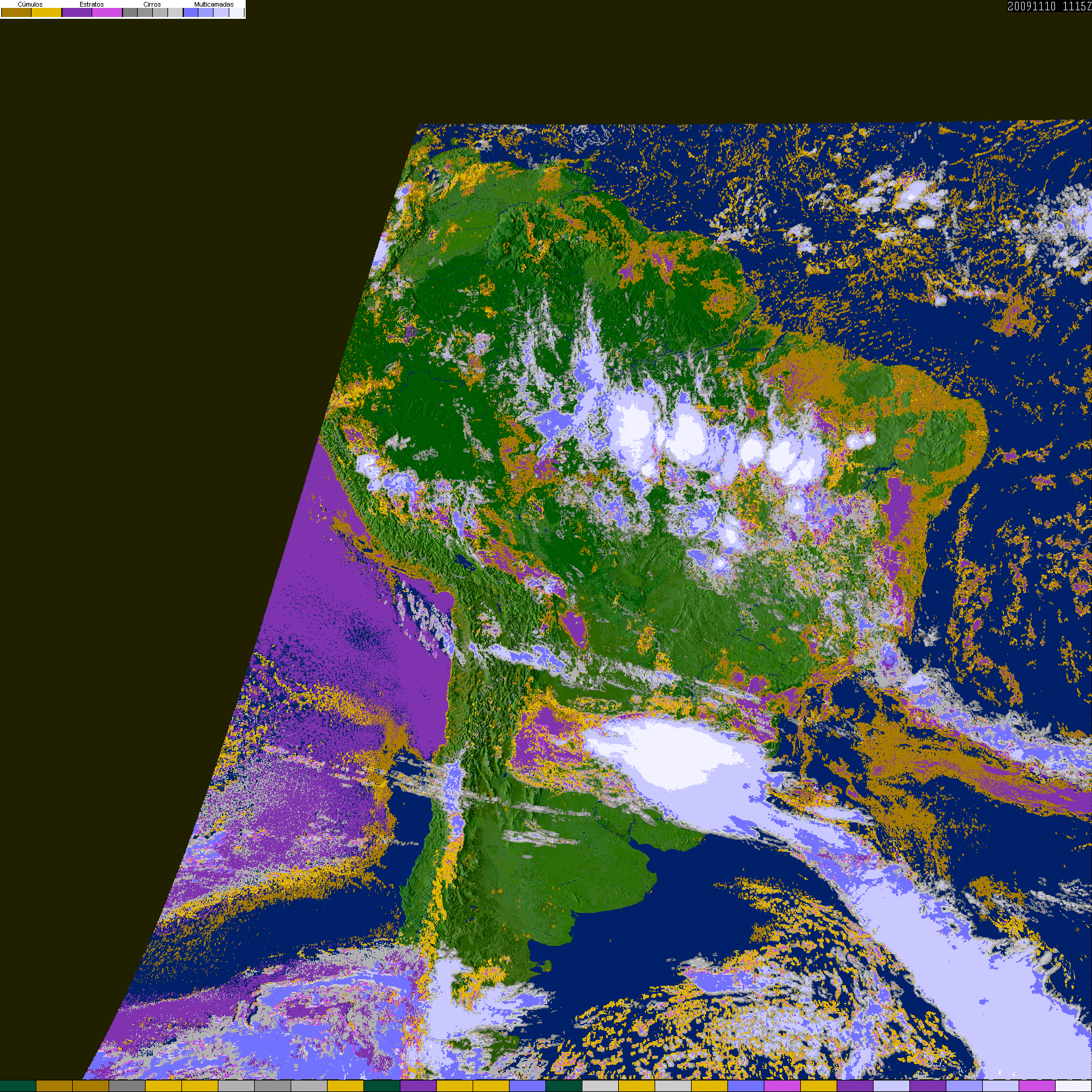Click the Multicamadas legend label
The image size is (1092, 1092).
(214, 4)
